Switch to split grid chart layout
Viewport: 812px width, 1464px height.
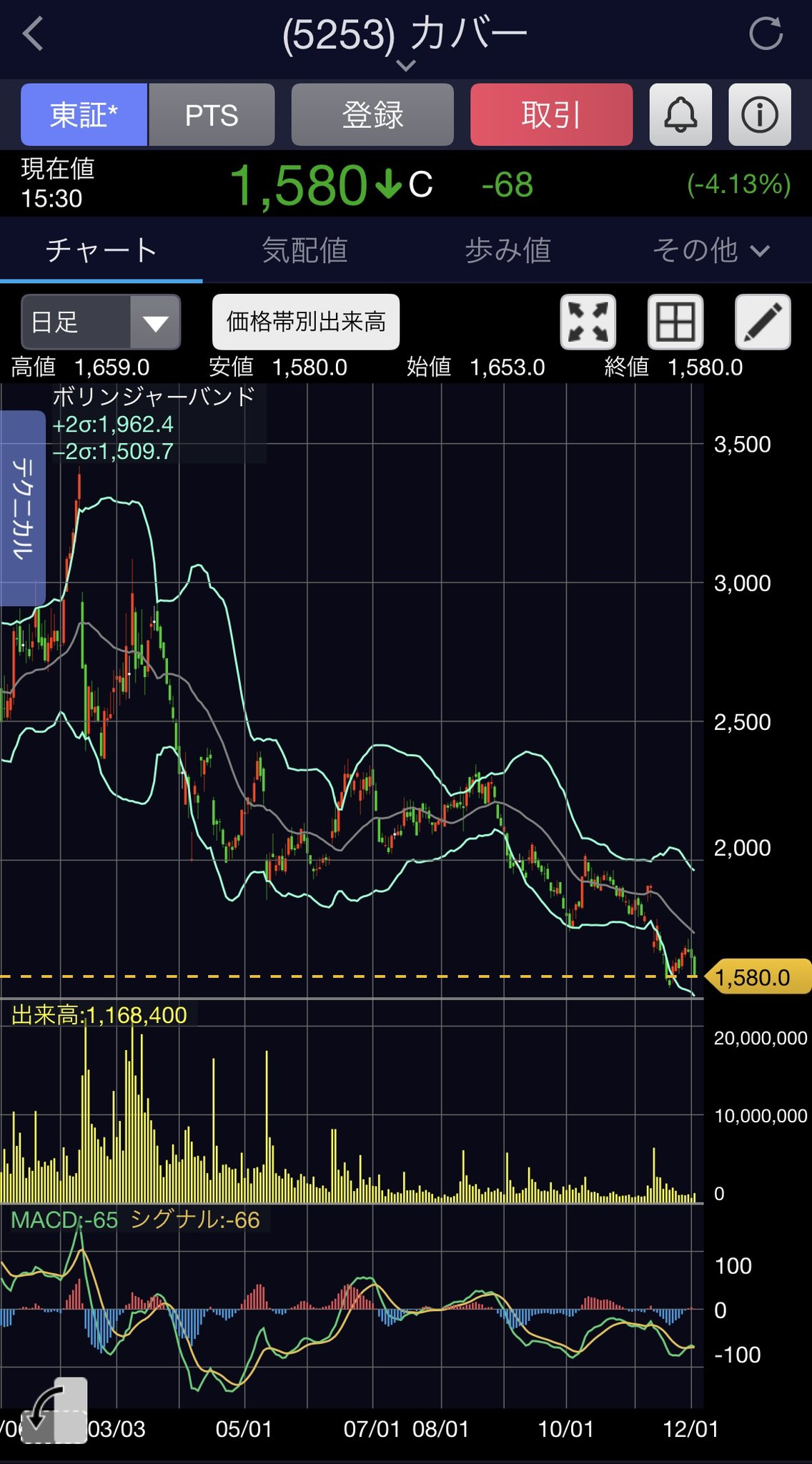[x=675, y=322]
